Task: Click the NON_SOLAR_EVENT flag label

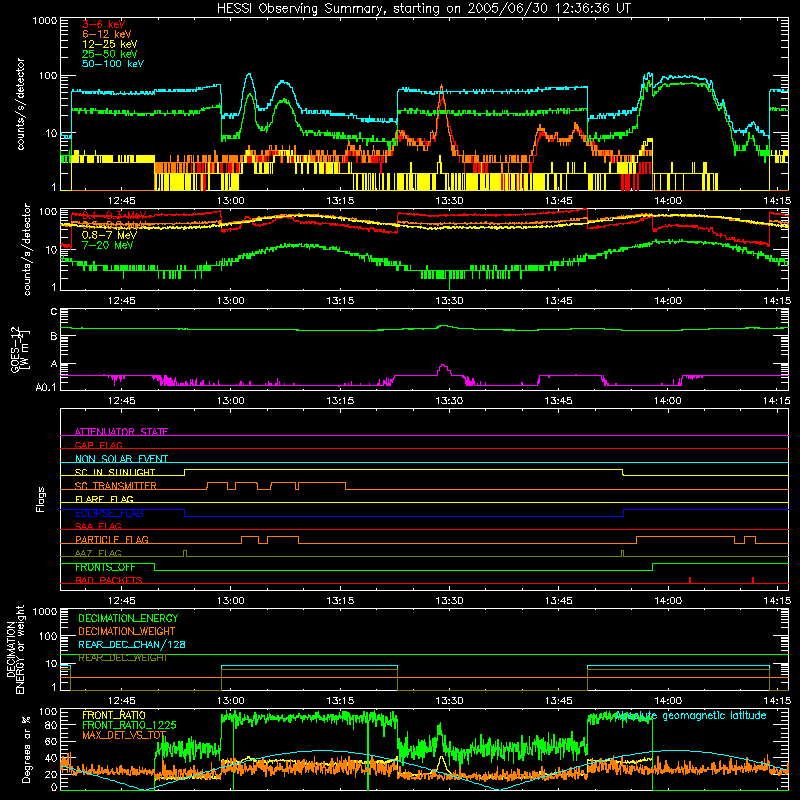Action: coord(121,459)
